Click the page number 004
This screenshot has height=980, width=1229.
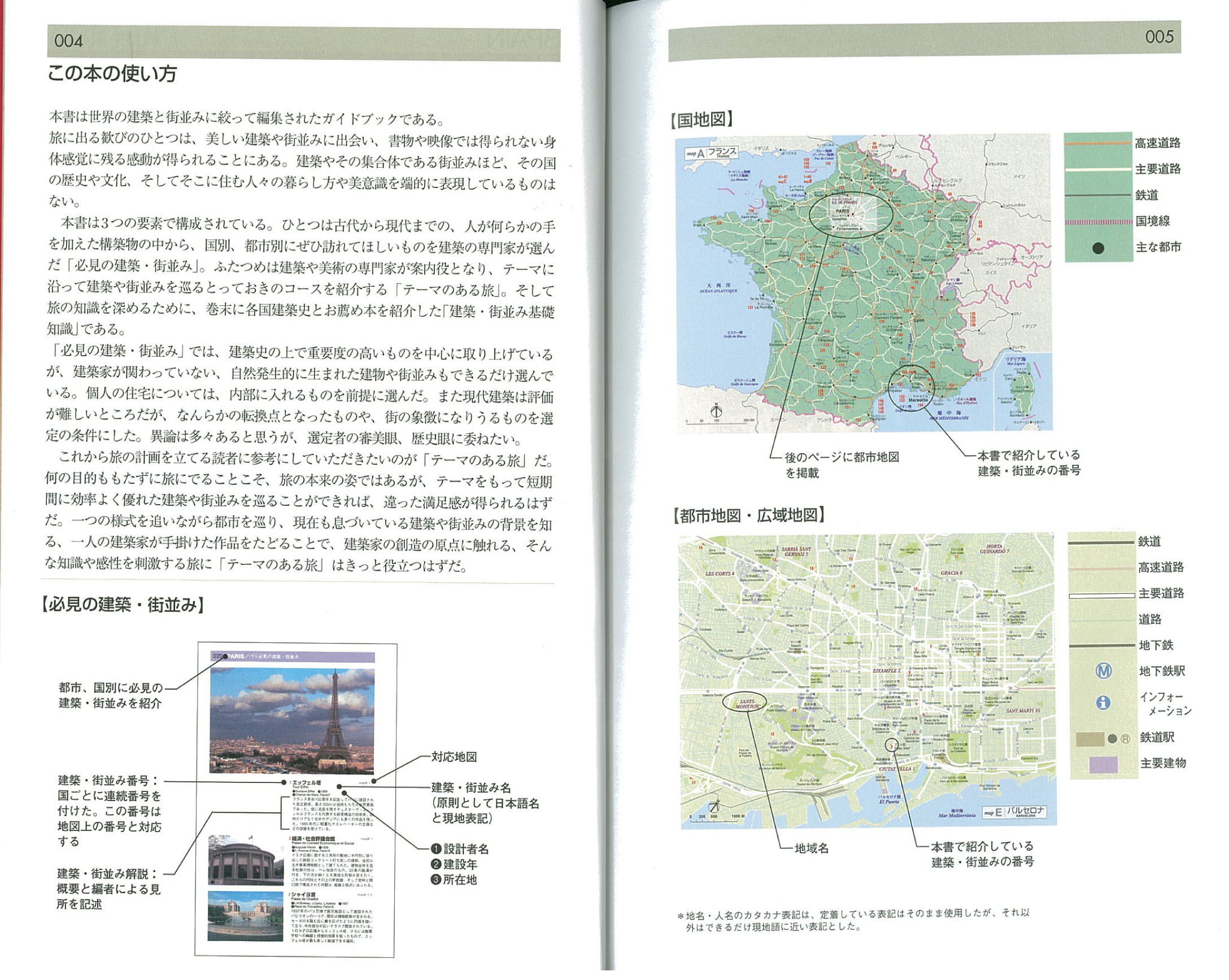point(68,41)
